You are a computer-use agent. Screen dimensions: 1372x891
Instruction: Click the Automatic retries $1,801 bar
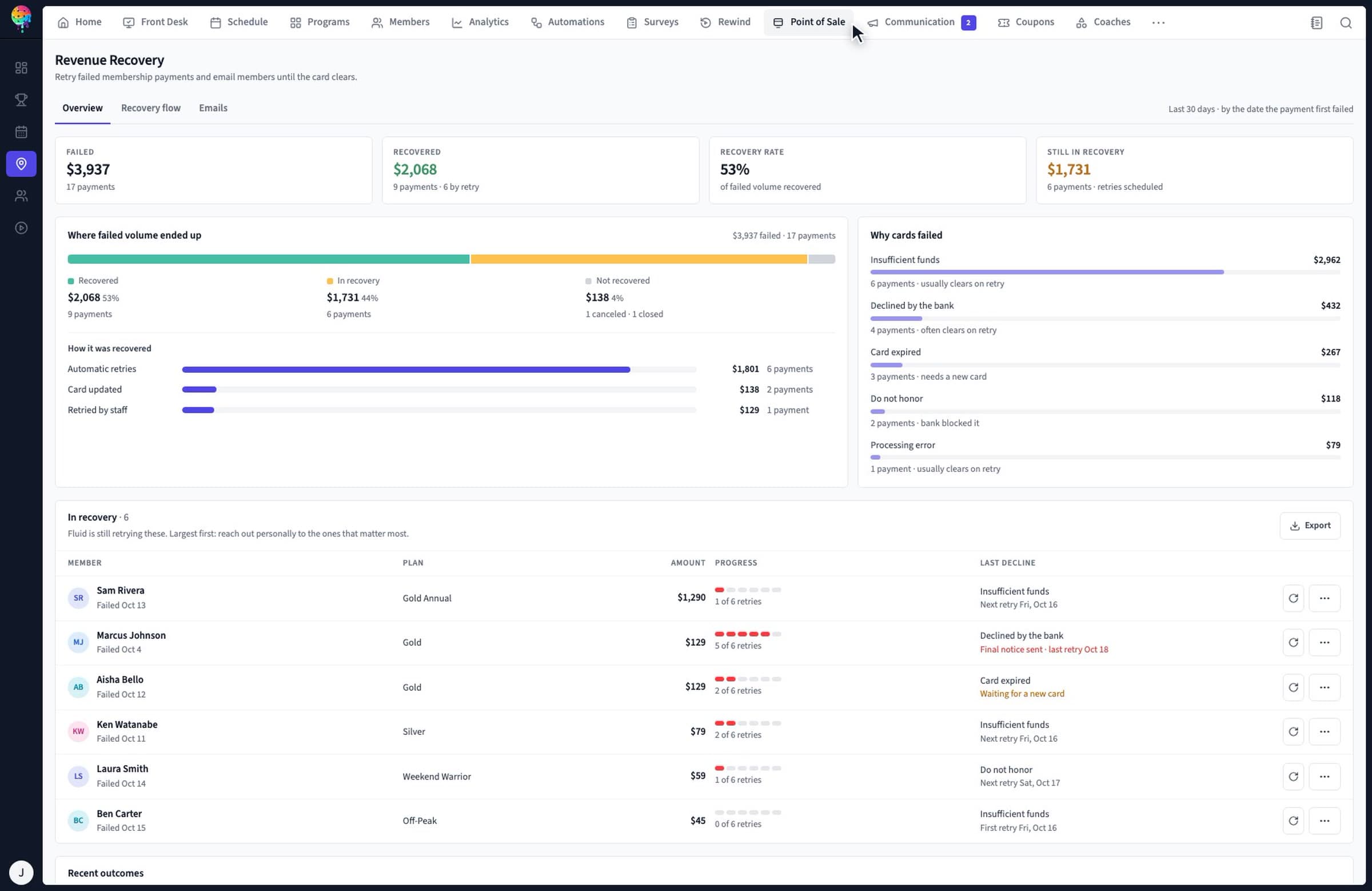406,369
